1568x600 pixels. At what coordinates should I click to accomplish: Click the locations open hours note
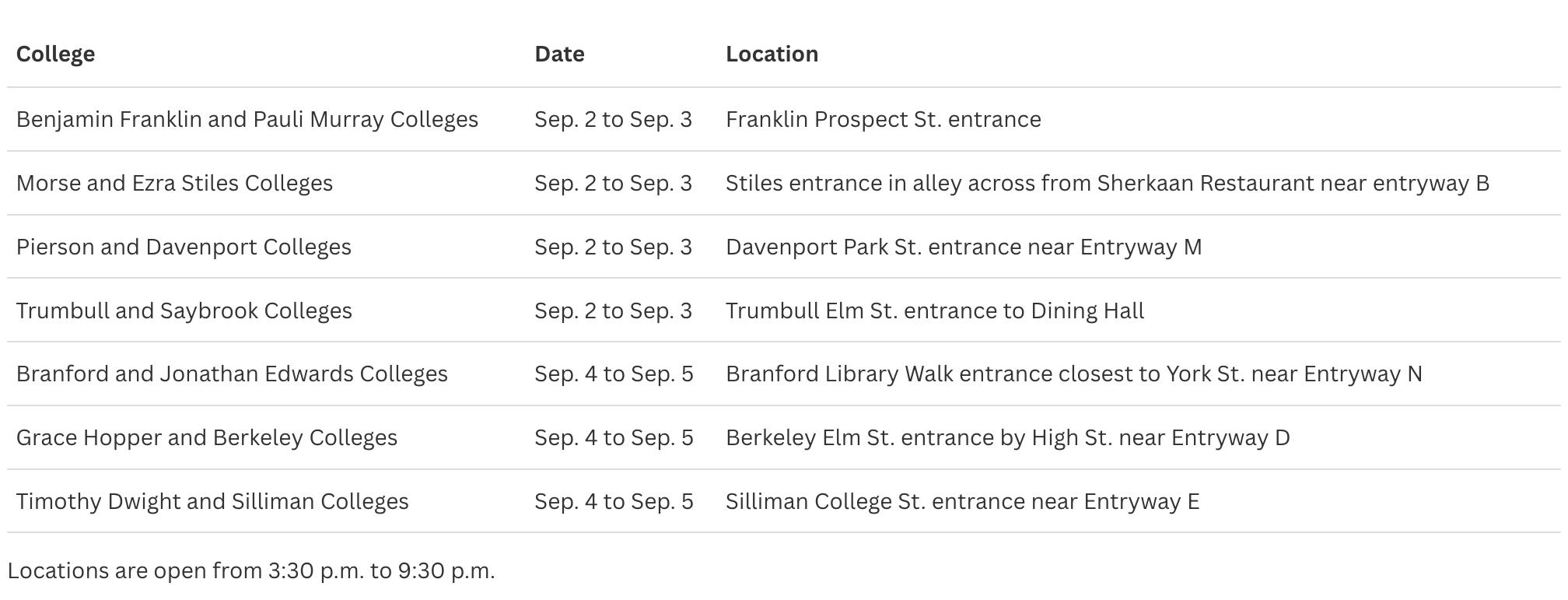pyautogui.click(x=251, y=570)
